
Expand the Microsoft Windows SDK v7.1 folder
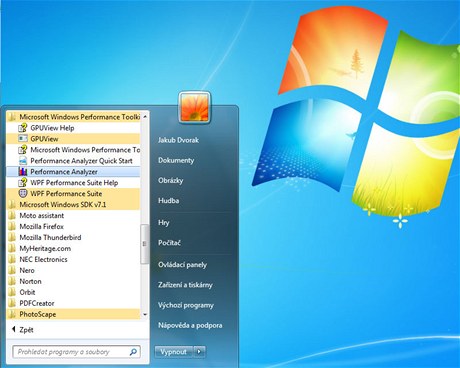tap(73, 205)
